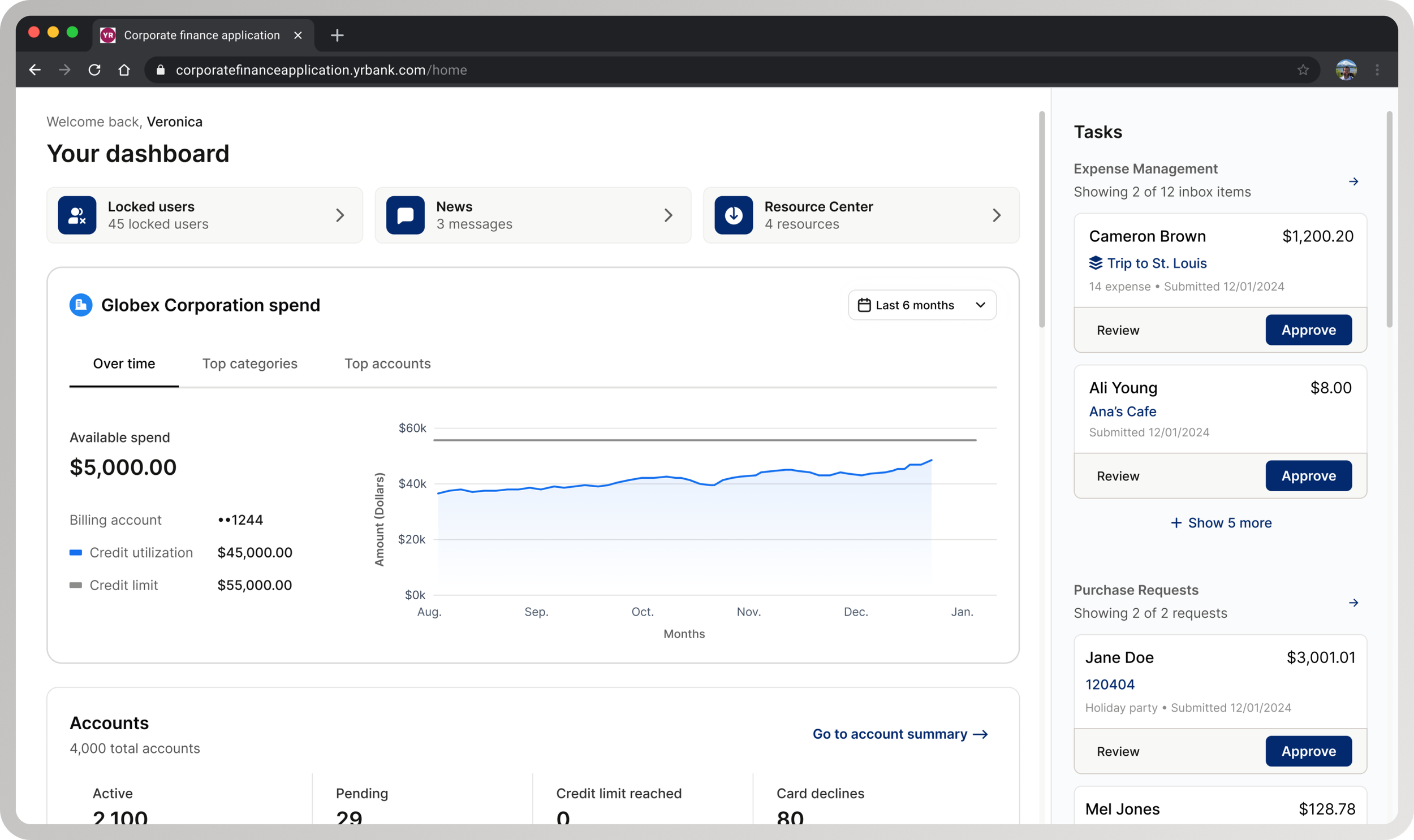Click the user profile avatar

pos(1346,70)
